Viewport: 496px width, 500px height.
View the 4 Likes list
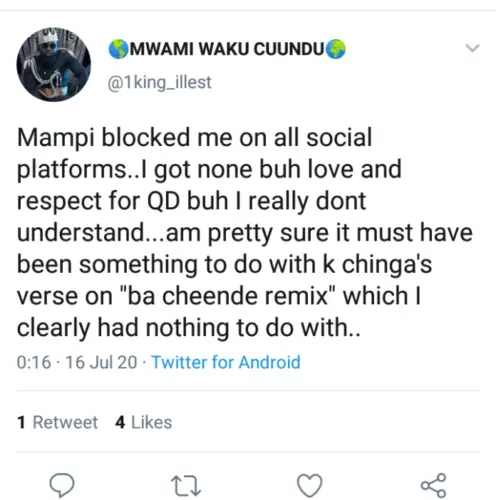point(143,422)
